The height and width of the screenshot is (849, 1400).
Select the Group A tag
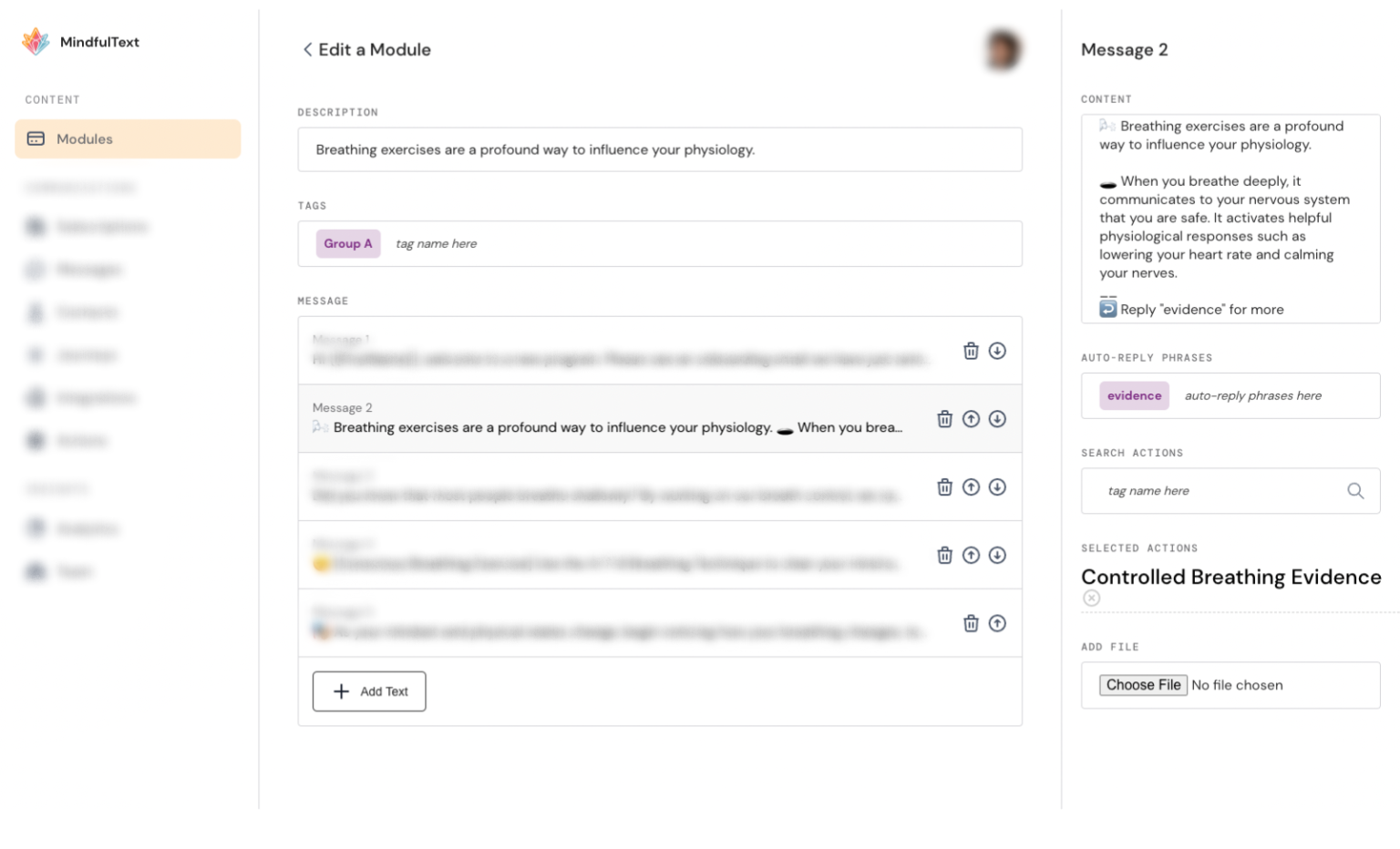[348, 243]
